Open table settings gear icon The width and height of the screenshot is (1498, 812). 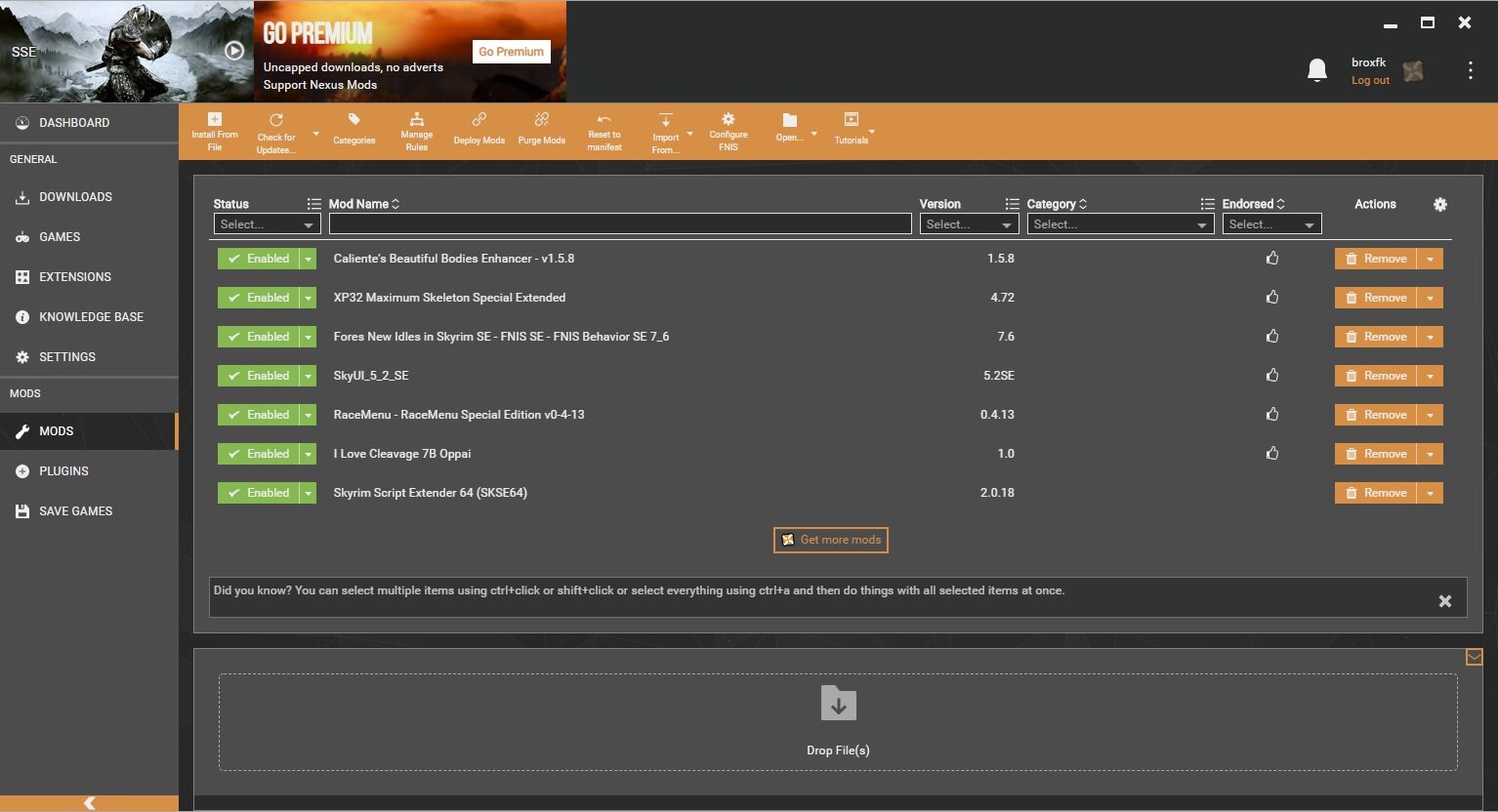[1440, 204]
